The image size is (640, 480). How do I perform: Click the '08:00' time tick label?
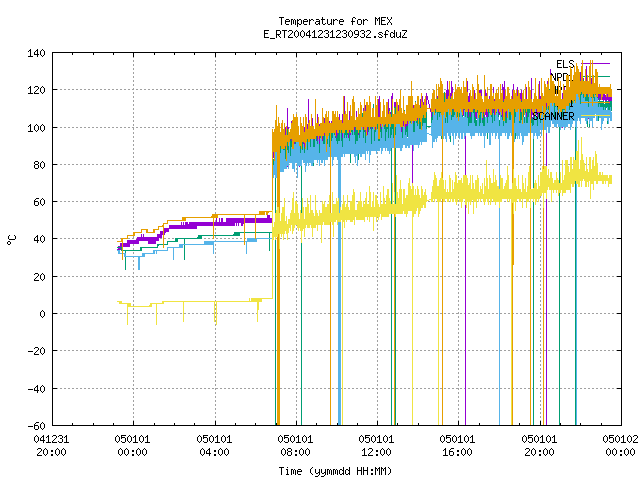click(x=295, y=452)
